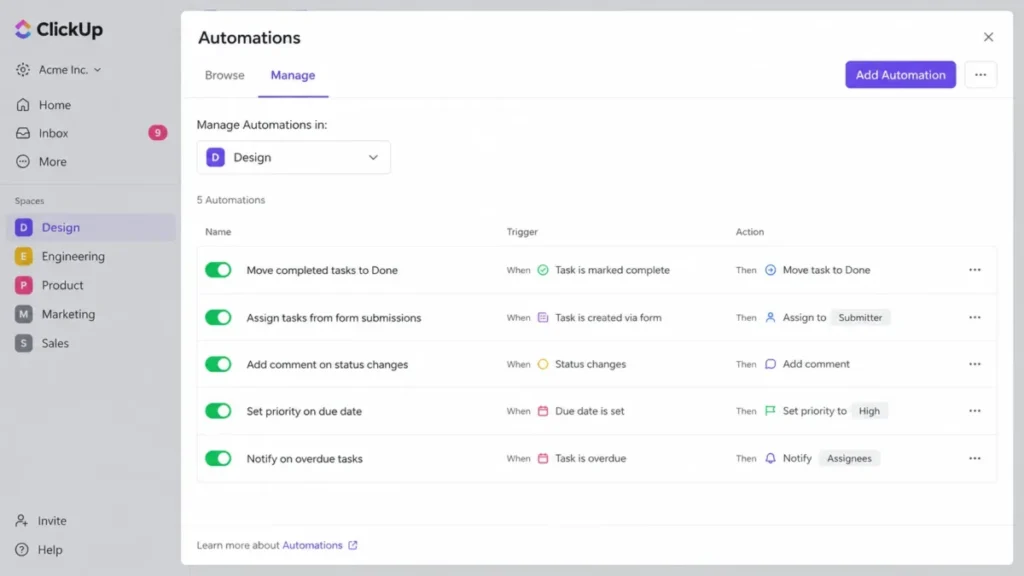Viewport: 1024px width, 576px height.
Task: Click the calendar icon beside Task is overdue
Action: (x=543, y=458)
